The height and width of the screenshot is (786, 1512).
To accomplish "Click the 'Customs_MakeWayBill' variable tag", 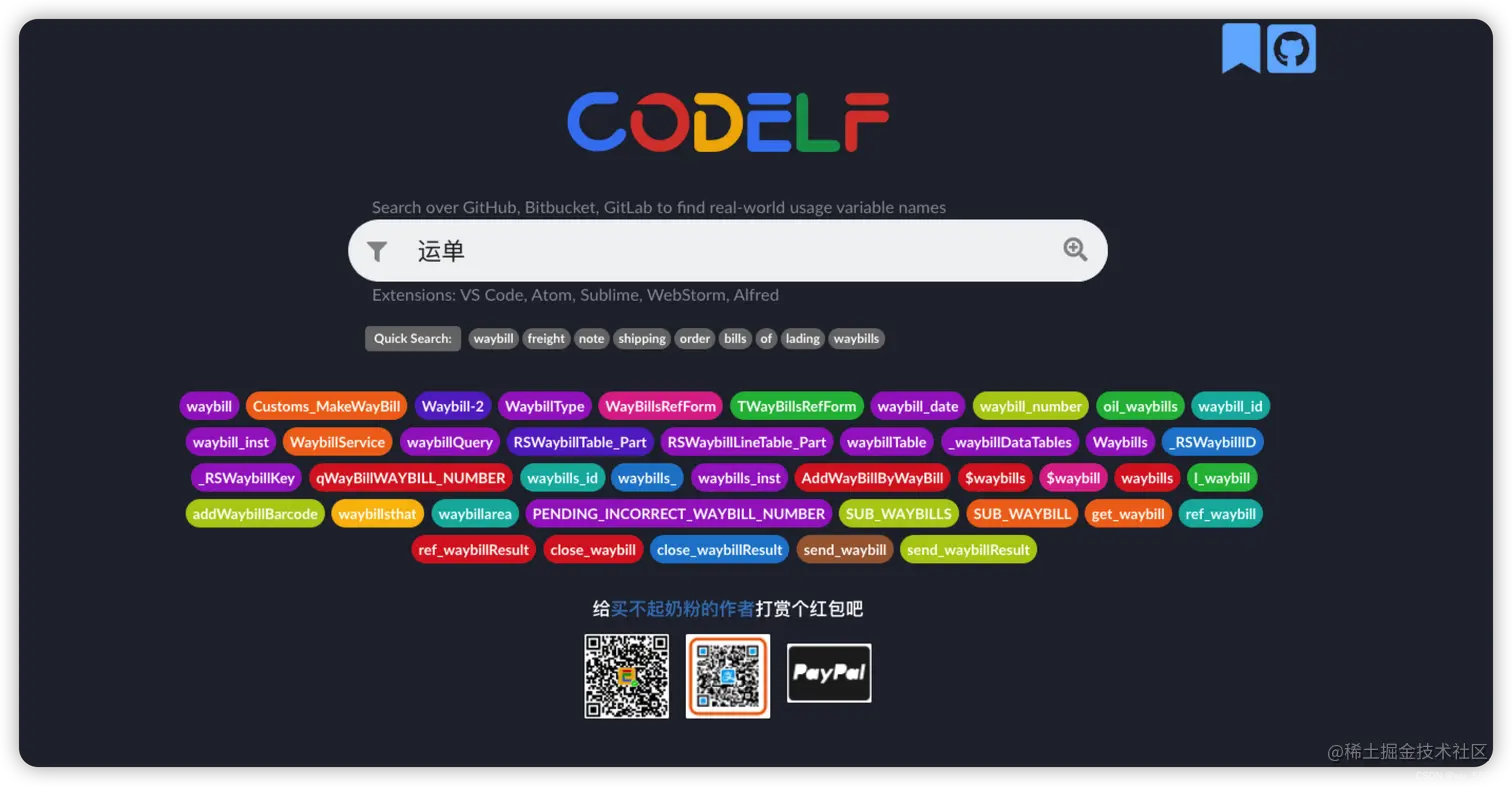I will [x=326, y=406].
